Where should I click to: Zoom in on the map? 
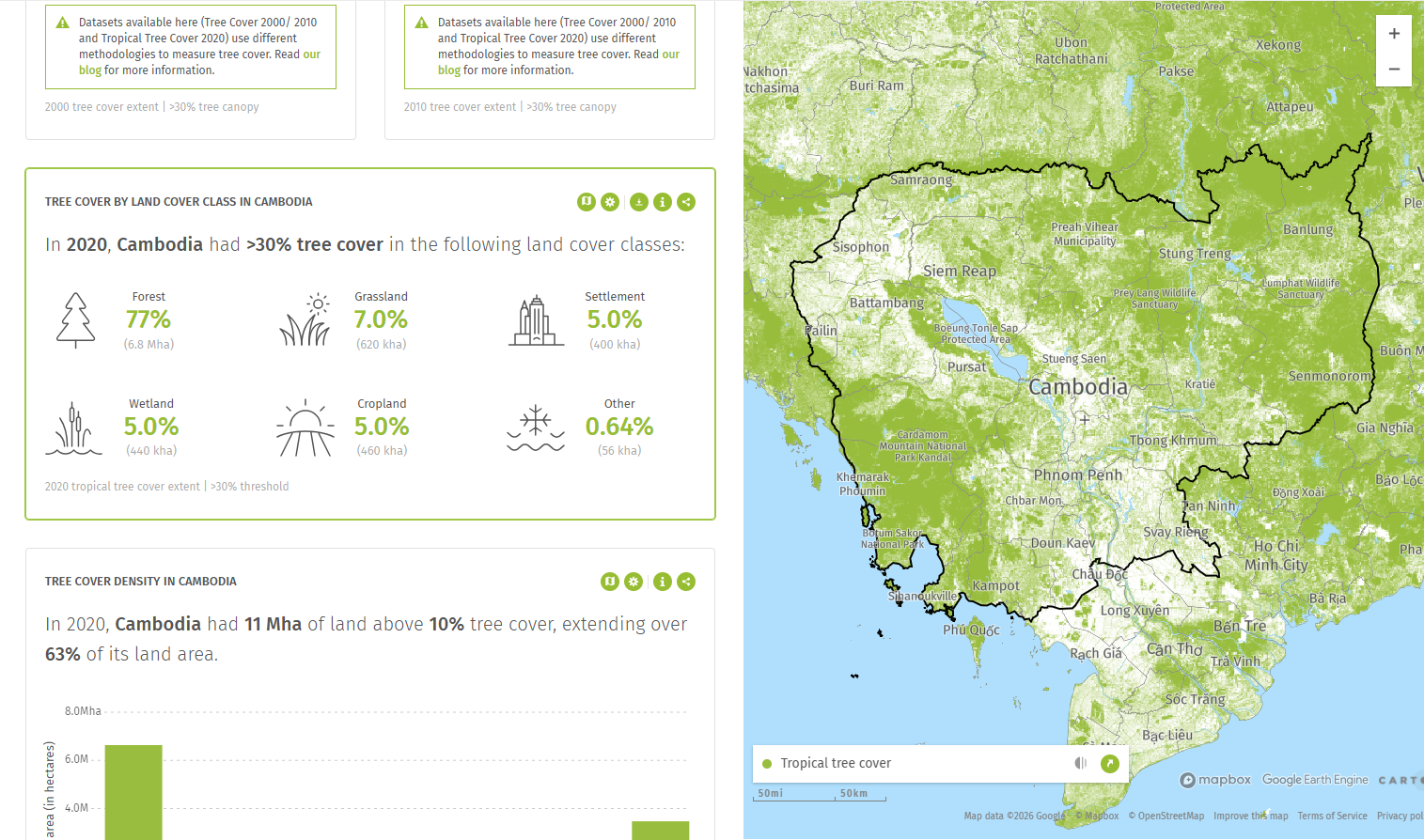[x=1394, y=34]
